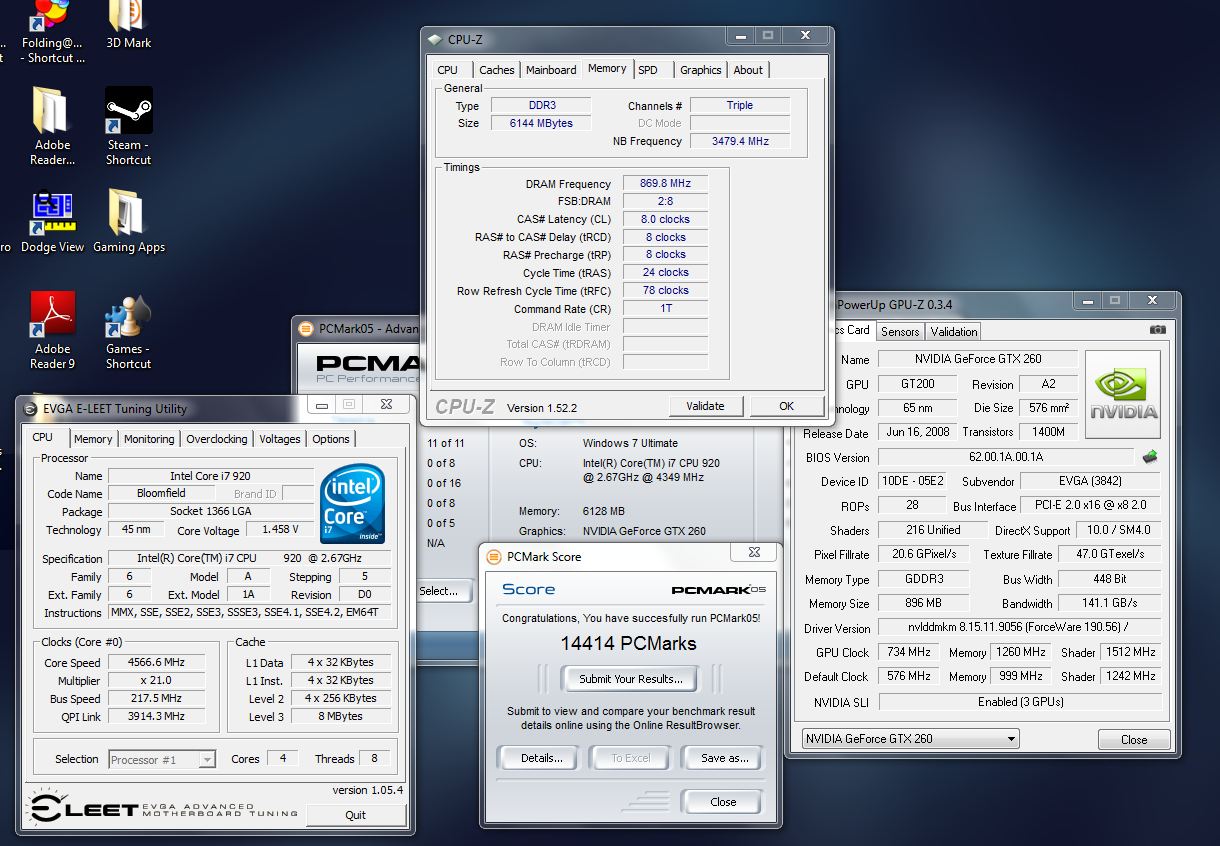Click the NB Frequency value field

[740, 141]
